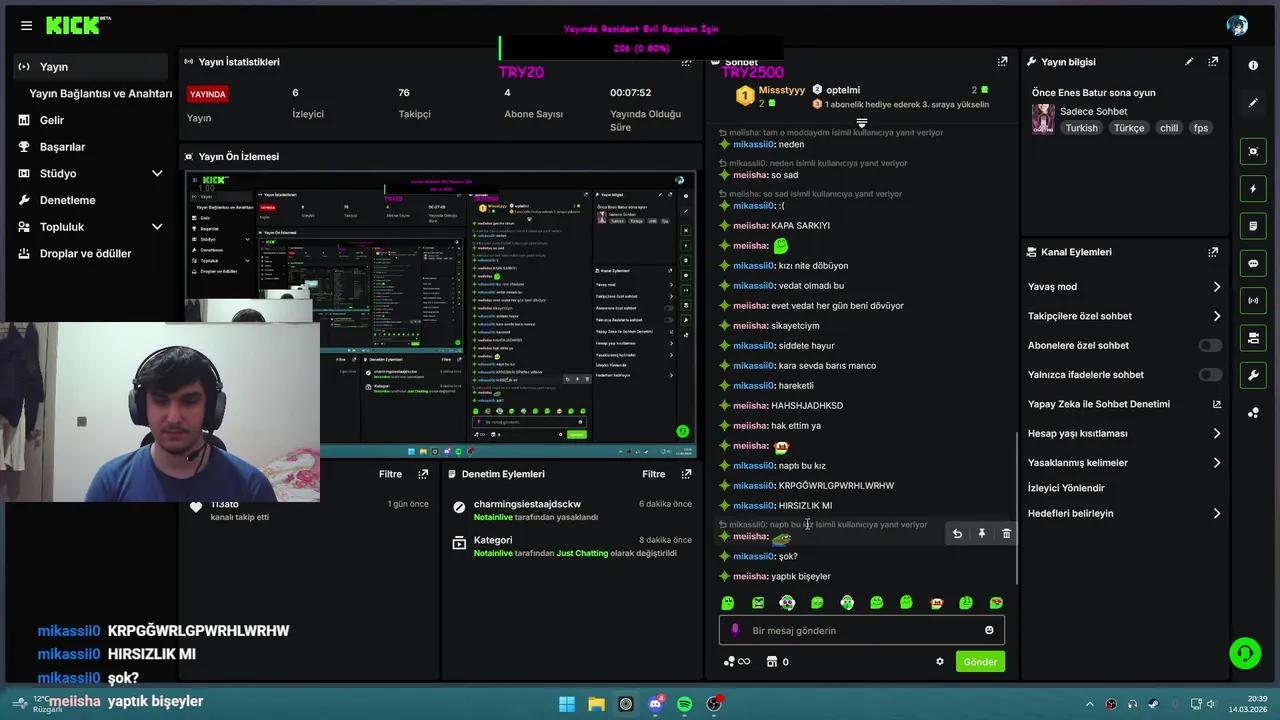This screenshot has width=1280, height=720.
Task: Click the info icon in the right toolbar
Action: 1253,65
